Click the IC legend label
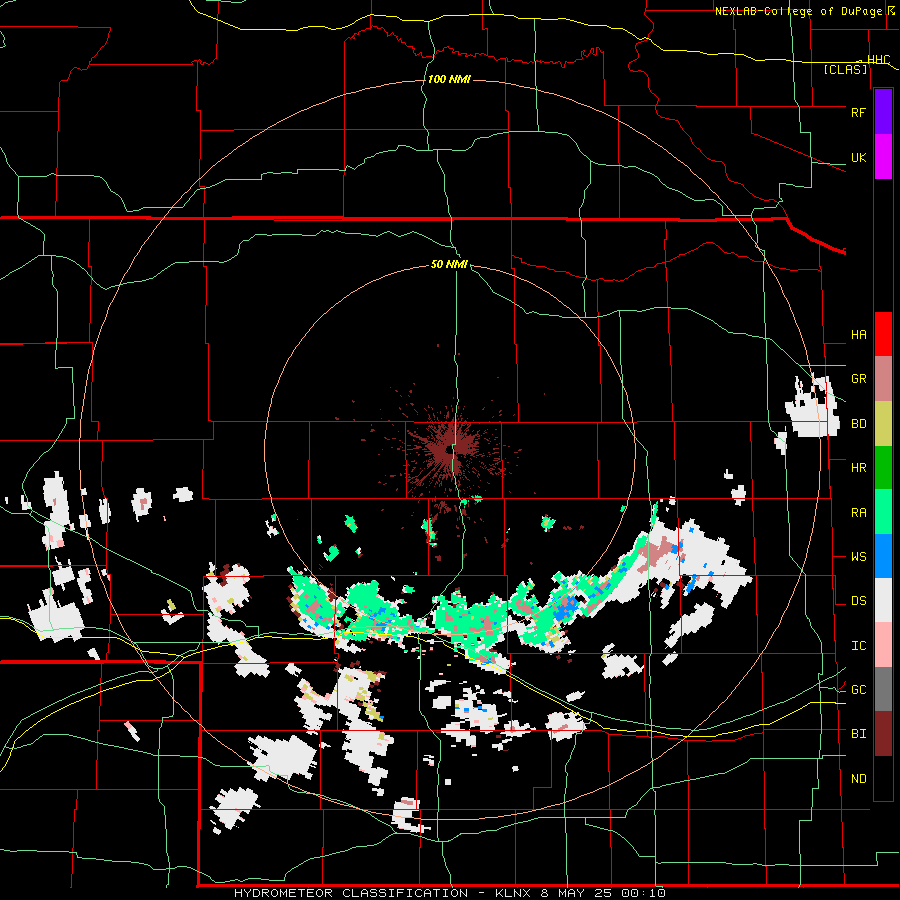 coord(858,646)
